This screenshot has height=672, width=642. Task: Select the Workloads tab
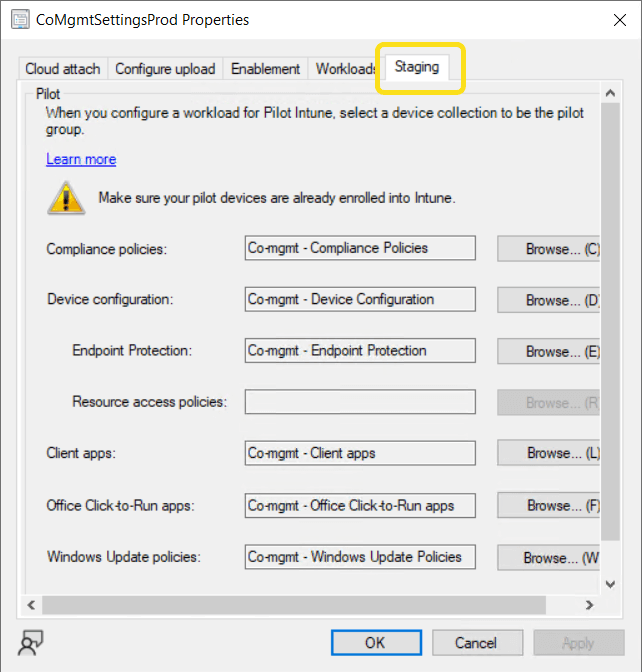(345, 69)
